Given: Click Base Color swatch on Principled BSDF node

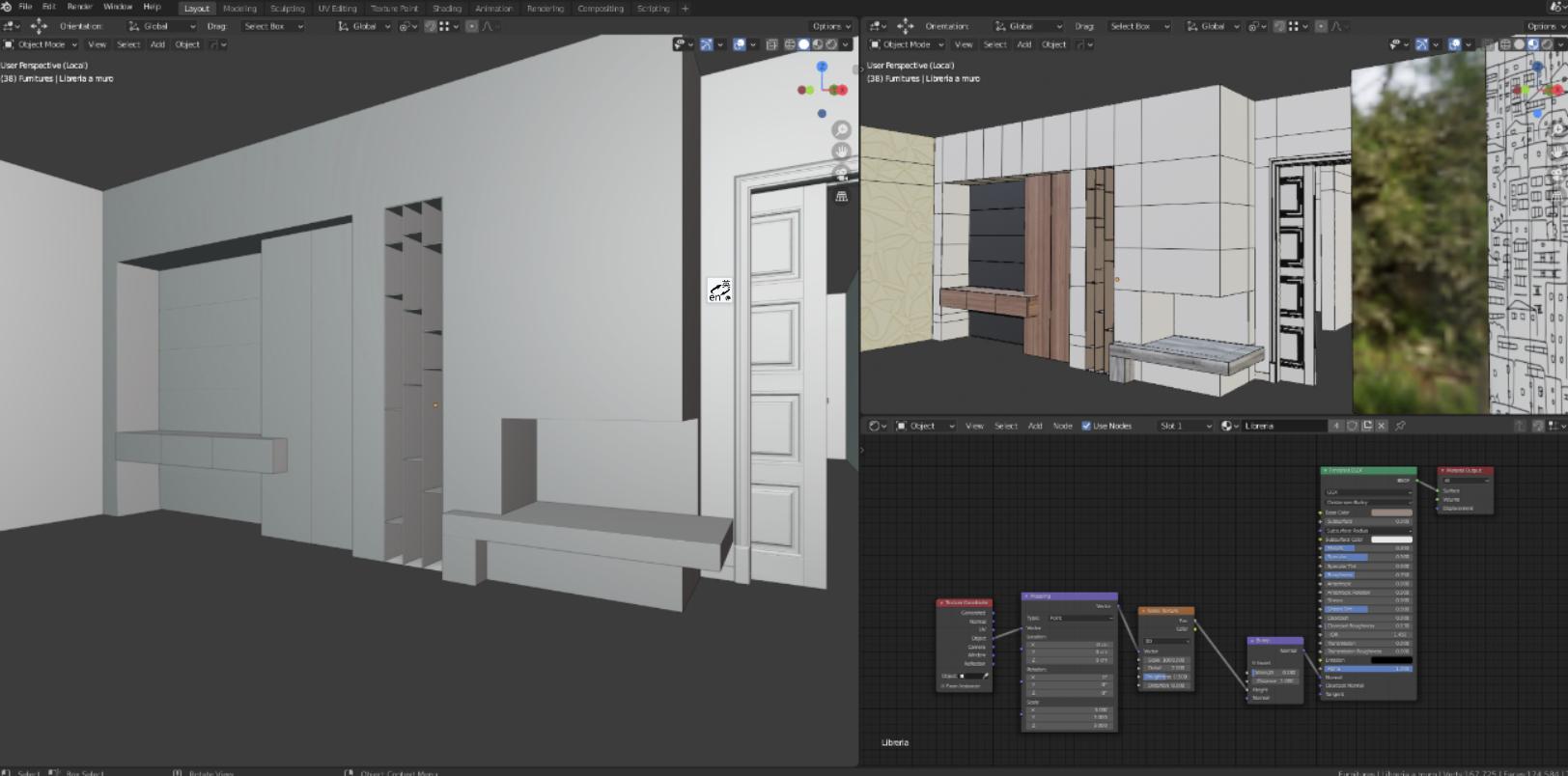Looking at the screenshot, I should click(1390, 513).
